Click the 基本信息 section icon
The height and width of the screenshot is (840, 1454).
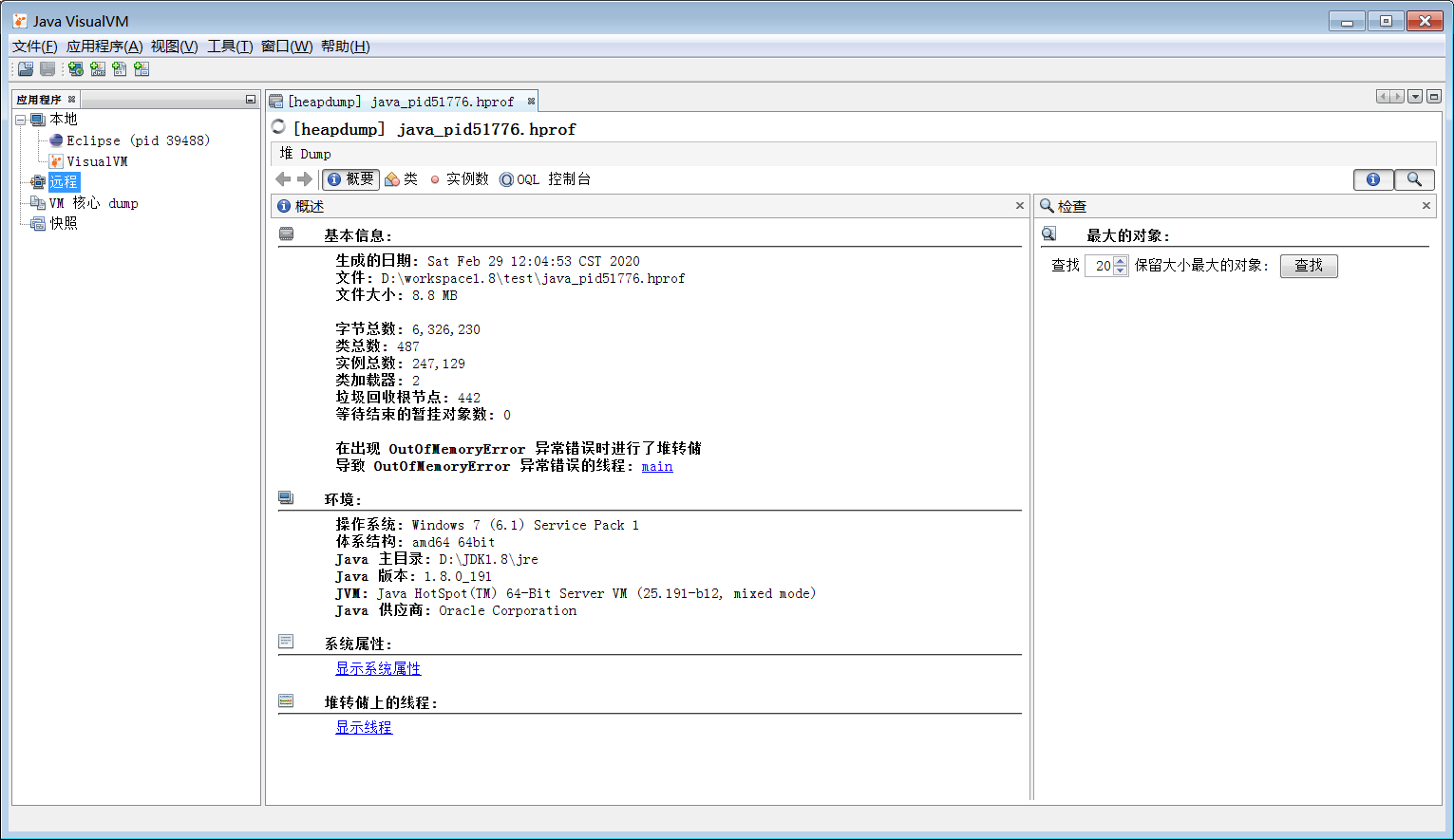coord(287,234)
